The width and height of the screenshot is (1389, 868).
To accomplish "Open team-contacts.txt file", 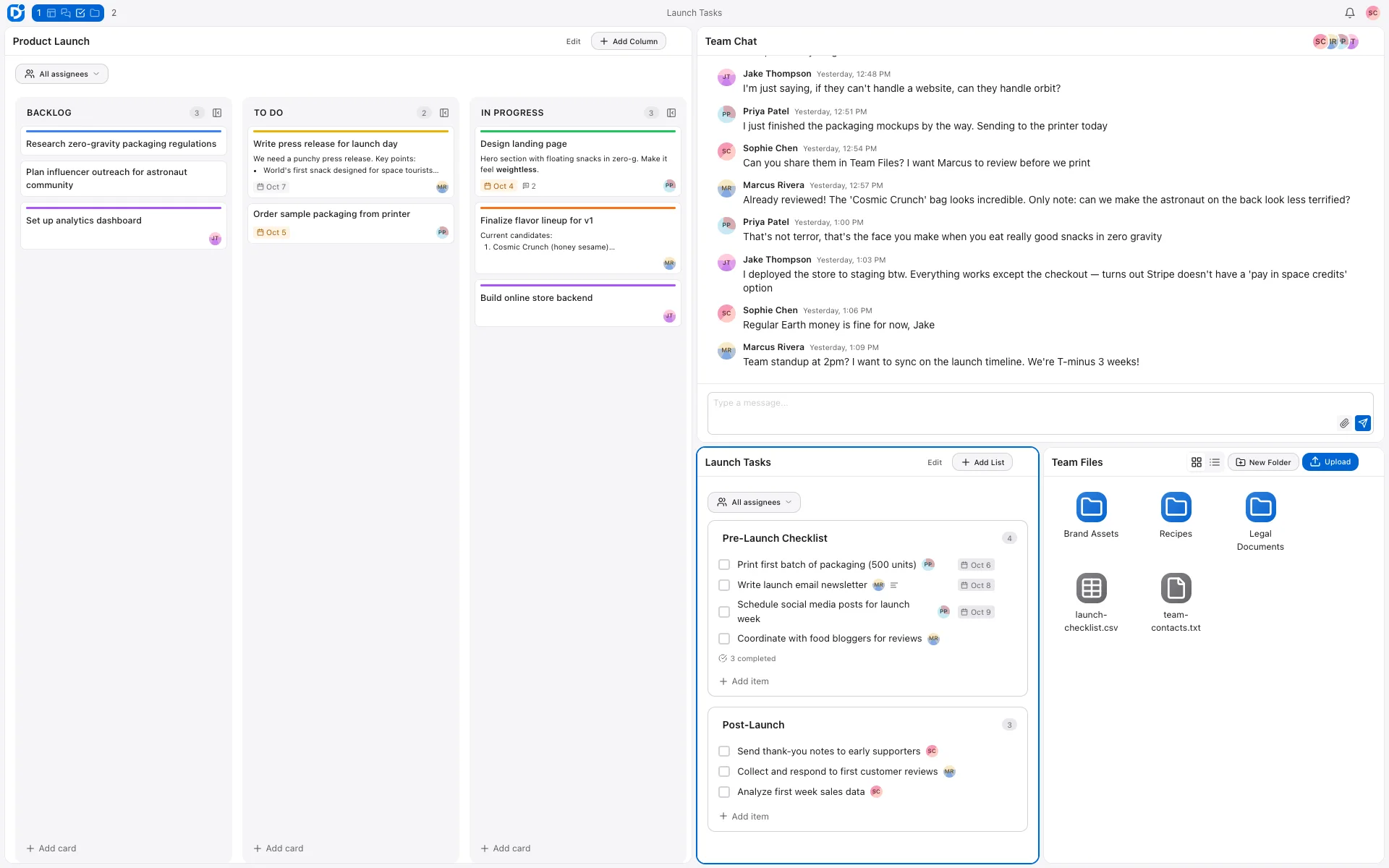I will tap(1176, 603).
